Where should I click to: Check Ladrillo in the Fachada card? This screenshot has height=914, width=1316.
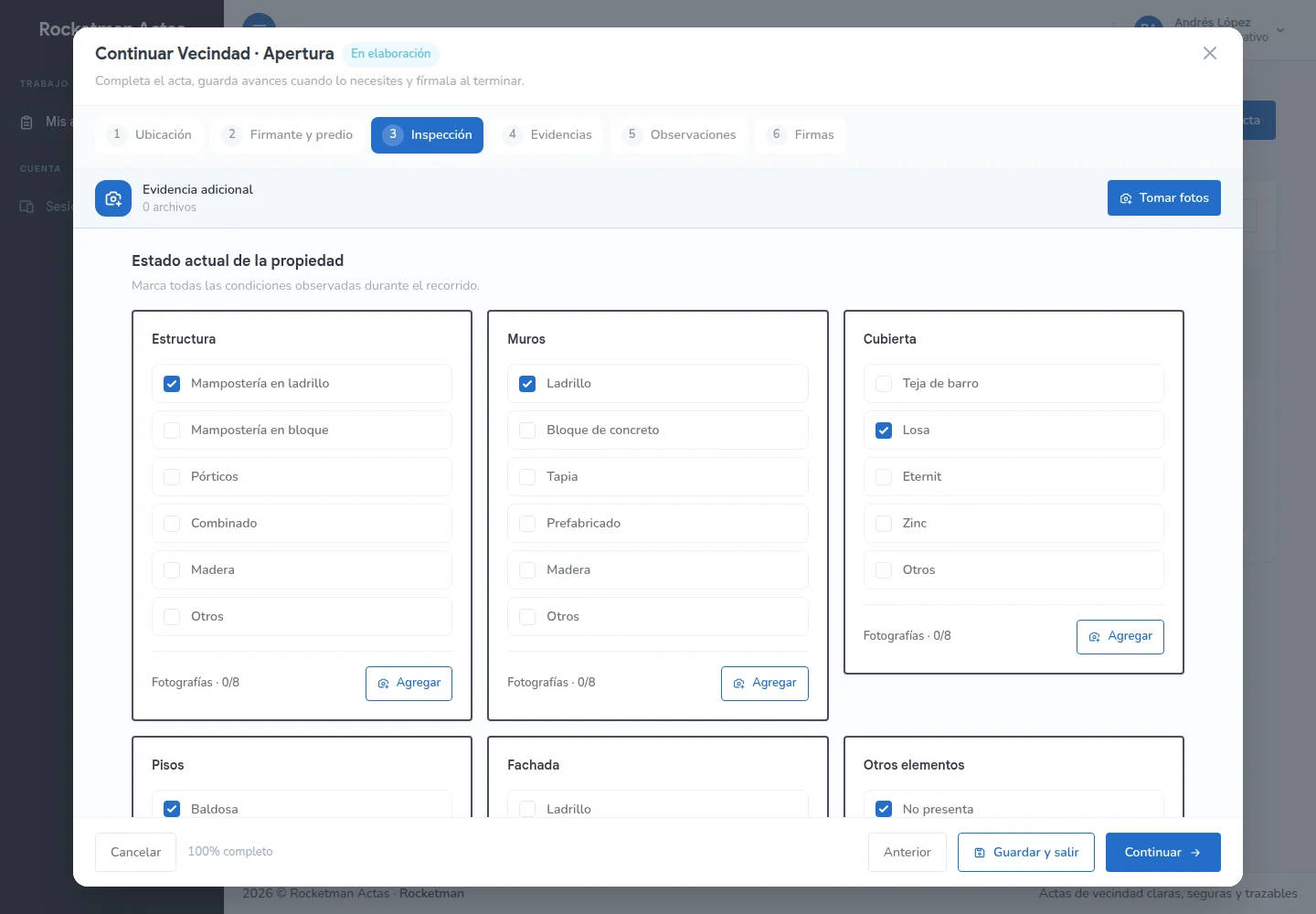click(527, 809)
